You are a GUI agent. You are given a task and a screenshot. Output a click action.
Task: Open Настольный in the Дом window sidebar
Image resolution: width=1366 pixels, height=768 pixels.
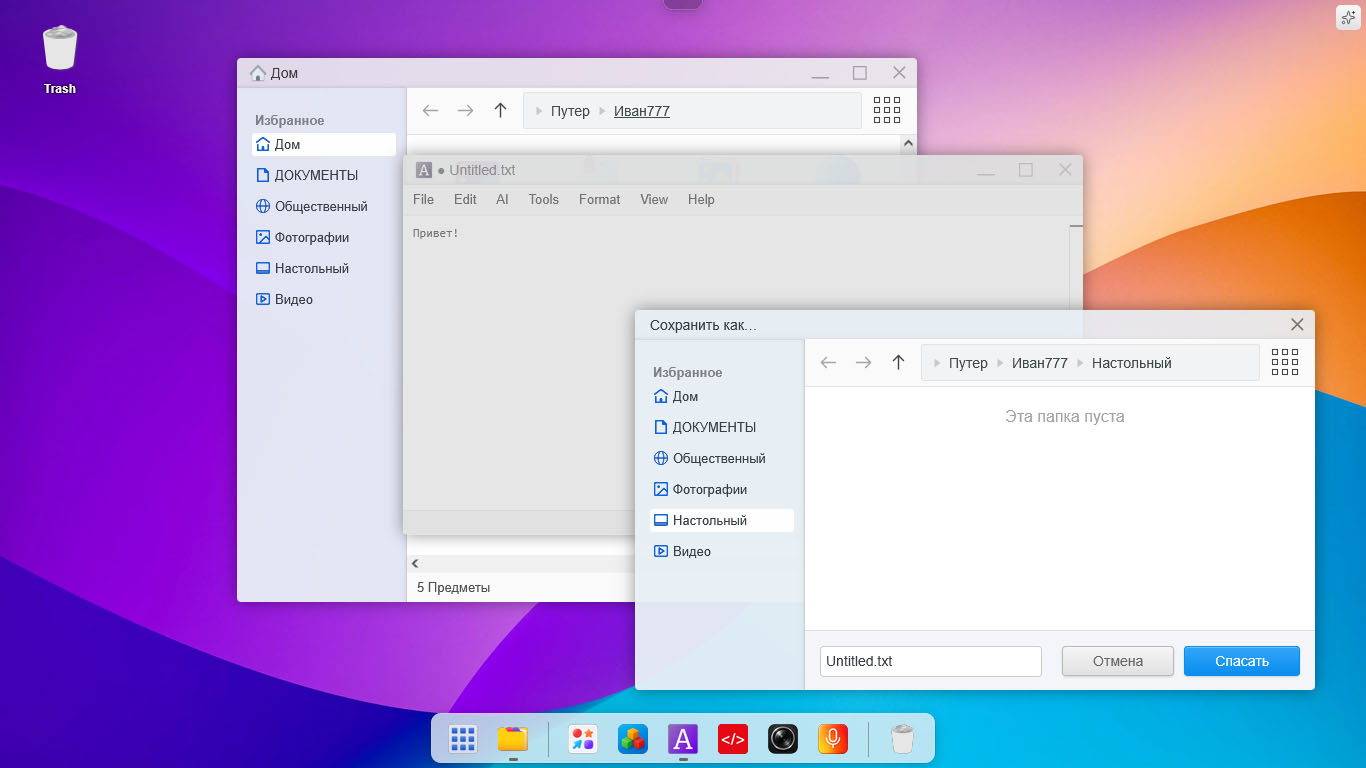324,268
